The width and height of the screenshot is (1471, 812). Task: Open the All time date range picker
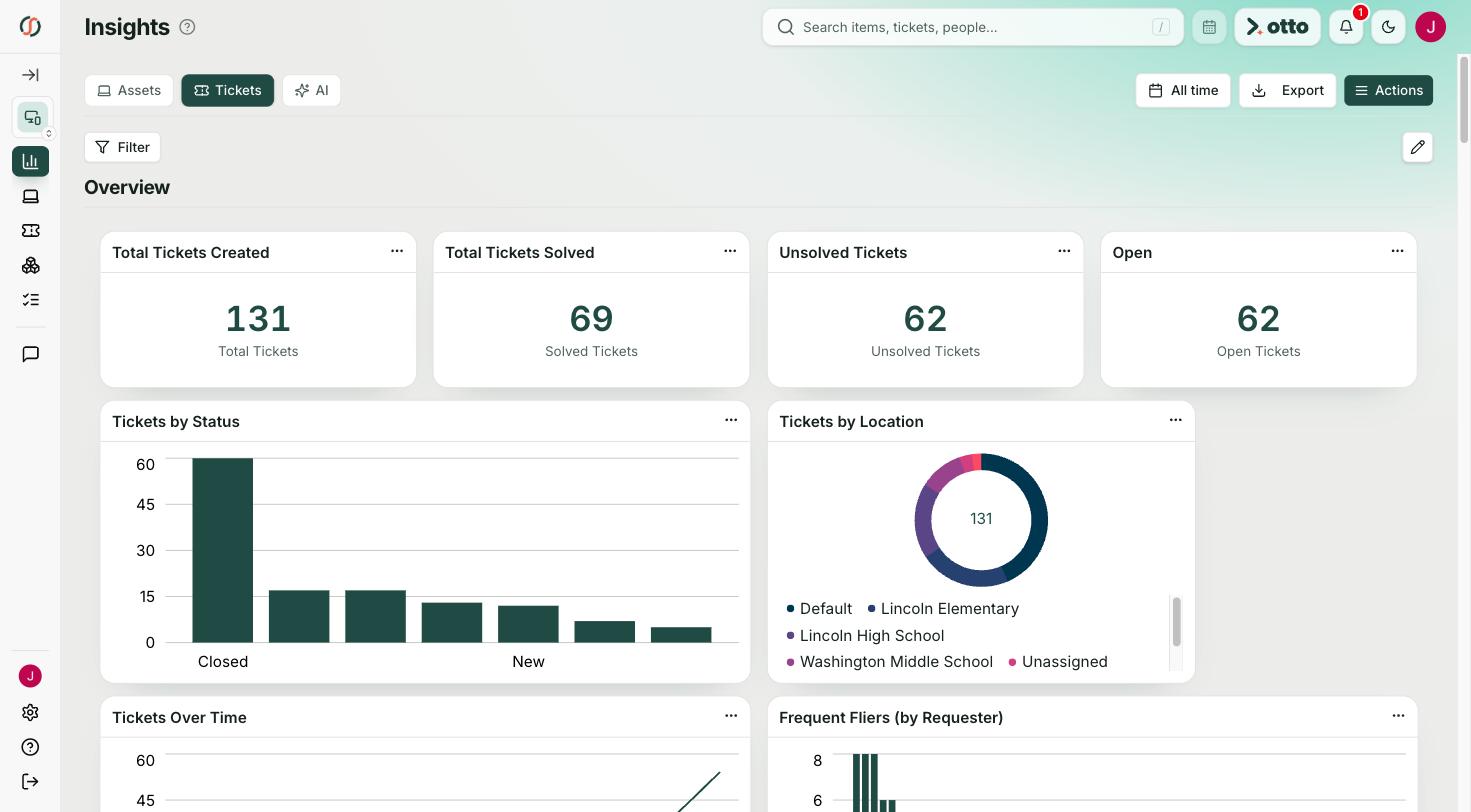1183,90
